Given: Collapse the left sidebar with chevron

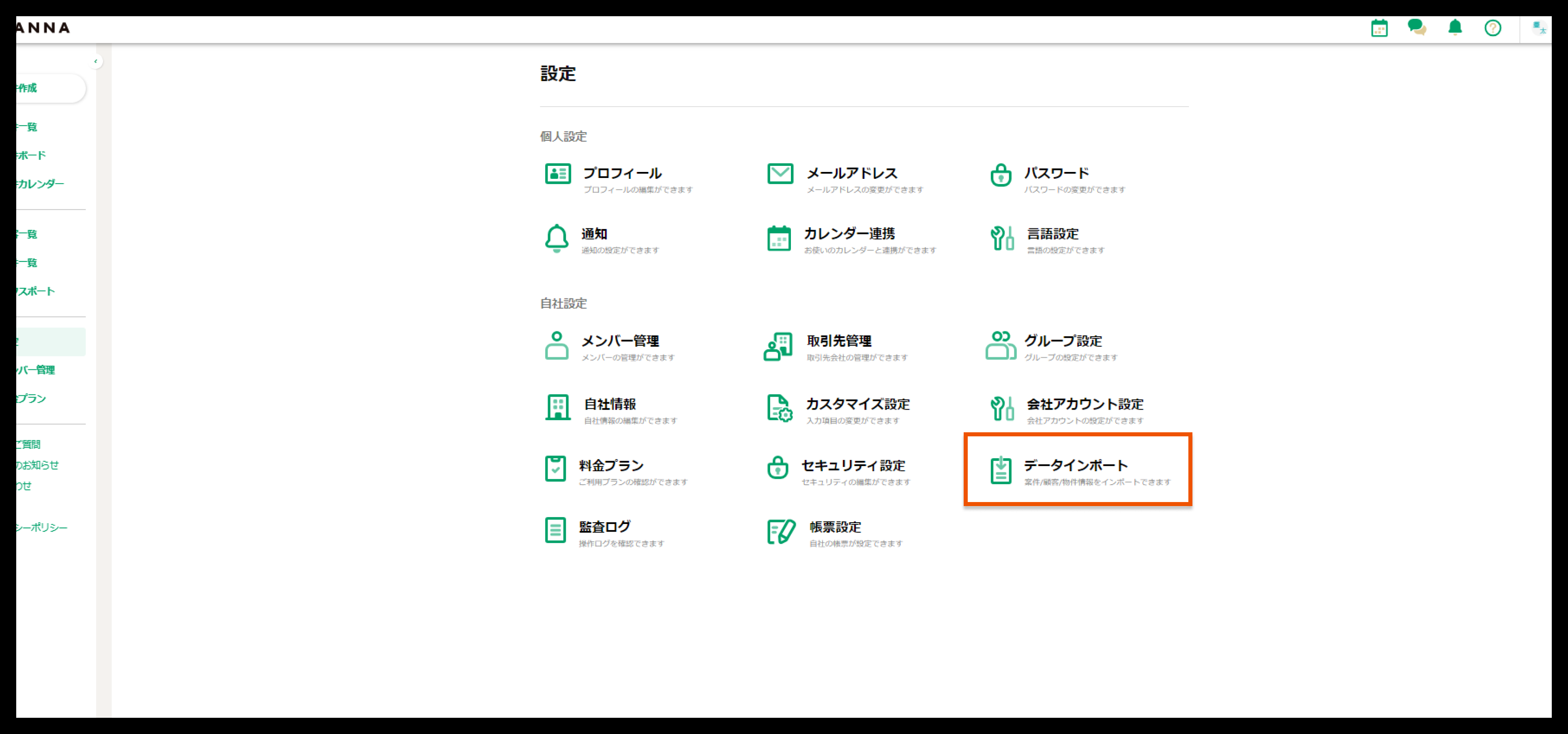Looking at the screenshot, I should pyautogui.click(x=96, y=62).
